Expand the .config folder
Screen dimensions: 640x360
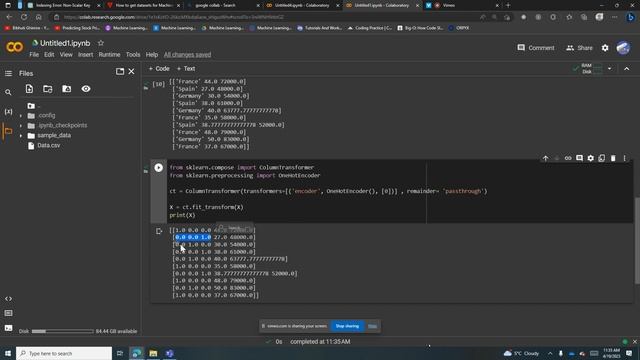click(x=21, y=116)
